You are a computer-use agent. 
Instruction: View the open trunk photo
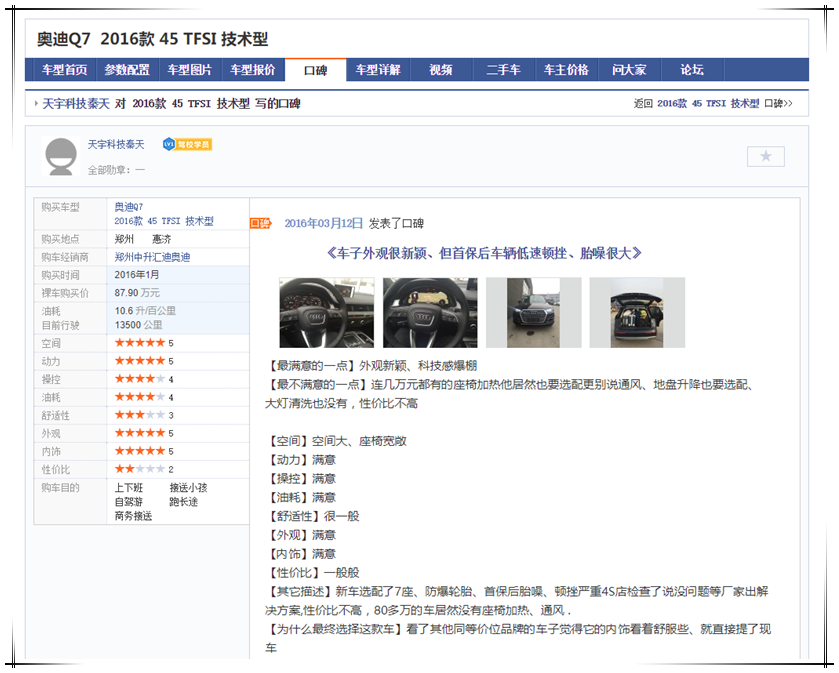point(637,313)
